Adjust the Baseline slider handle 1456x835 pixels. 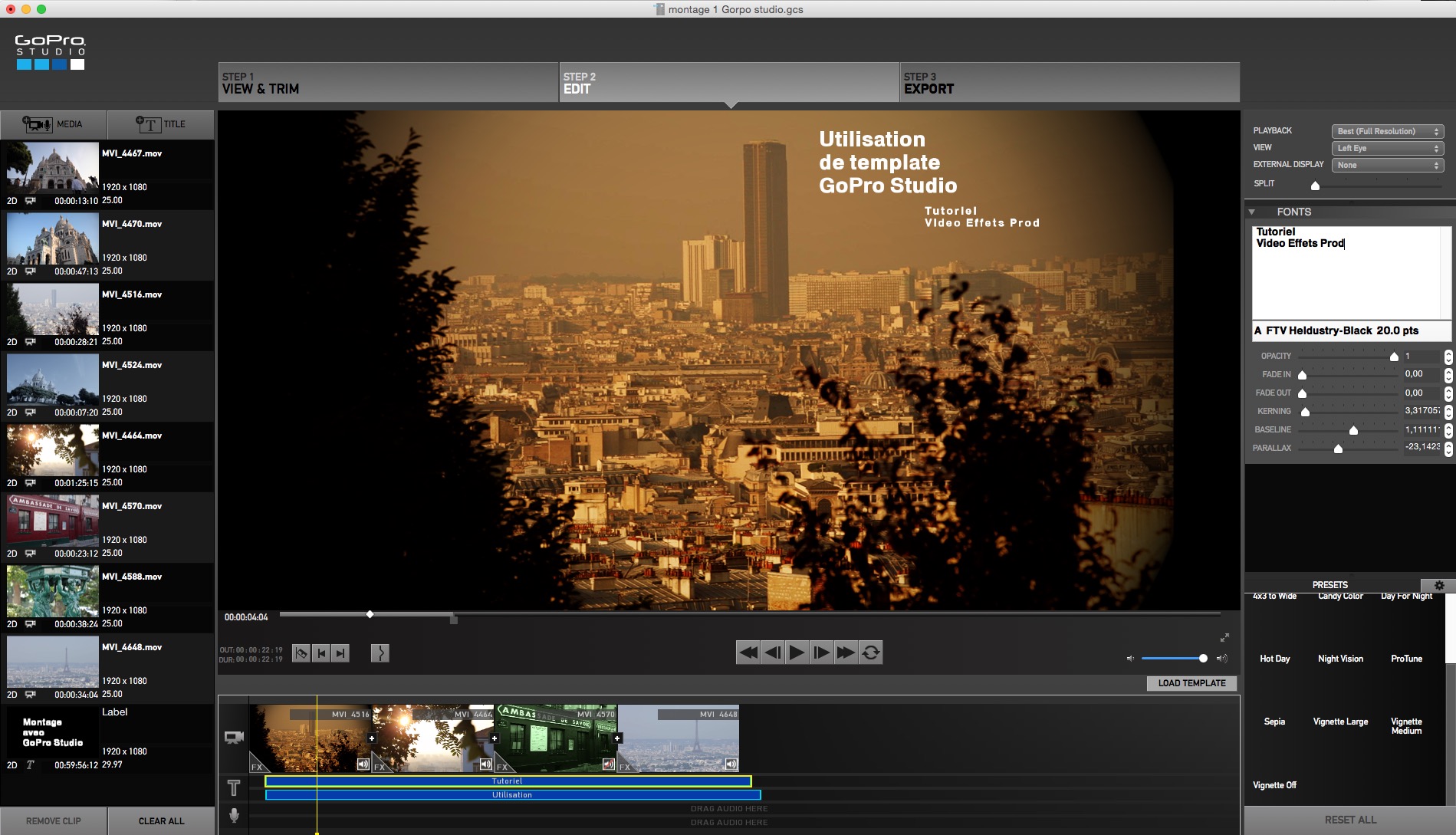point(1353,430)
